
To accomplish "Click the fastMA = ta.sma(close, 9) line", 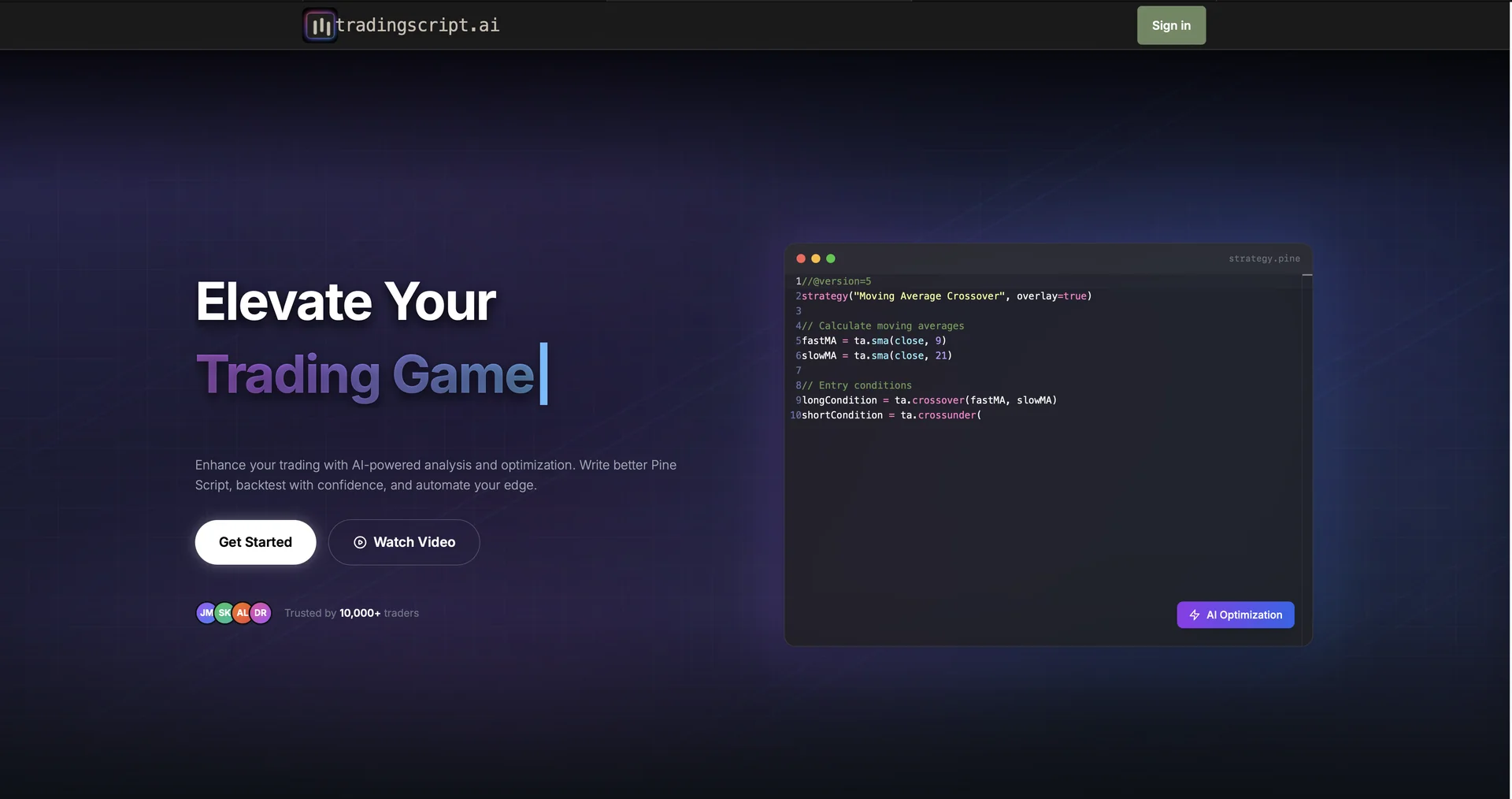I will (874, 341).
